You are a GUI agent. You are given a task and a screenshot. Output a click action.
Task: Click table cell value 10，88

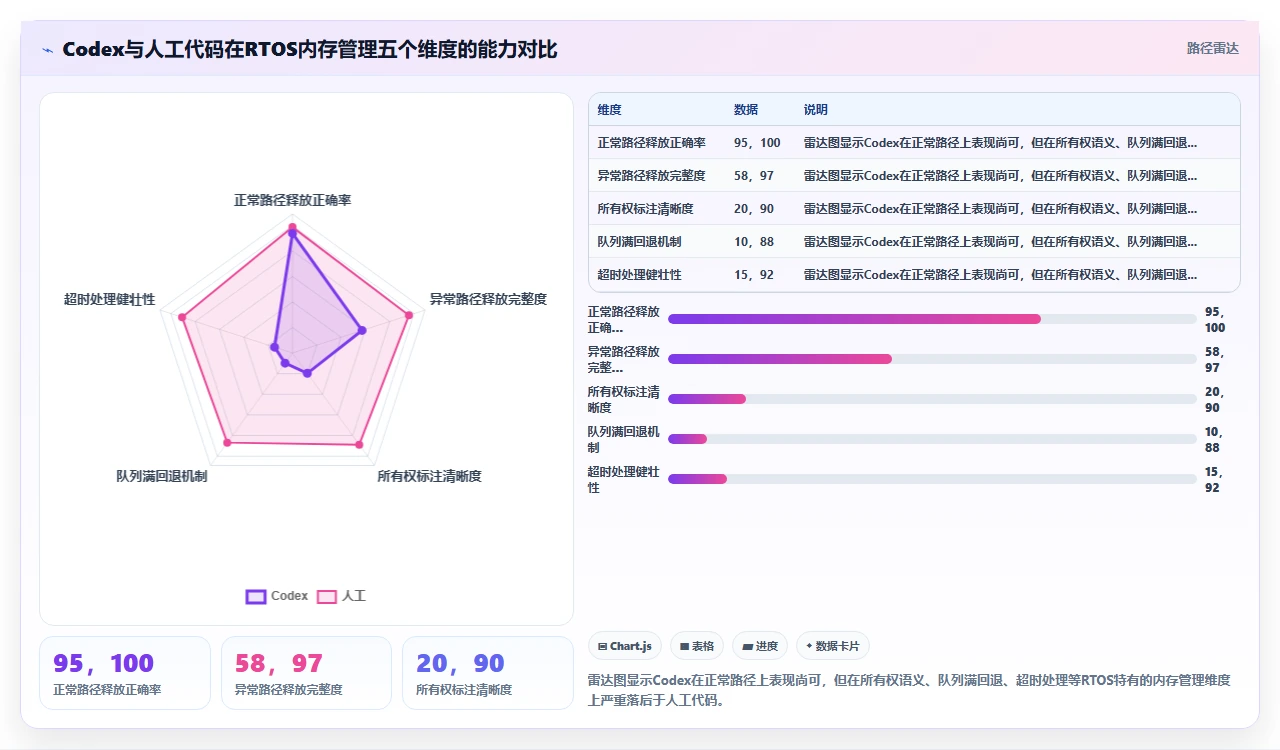pyautogui.click(x=754, y=242)
